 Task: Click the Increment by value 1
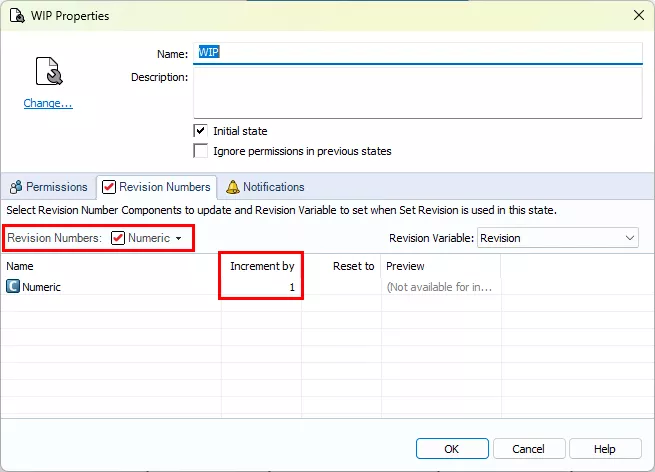(x=292, y=287)
